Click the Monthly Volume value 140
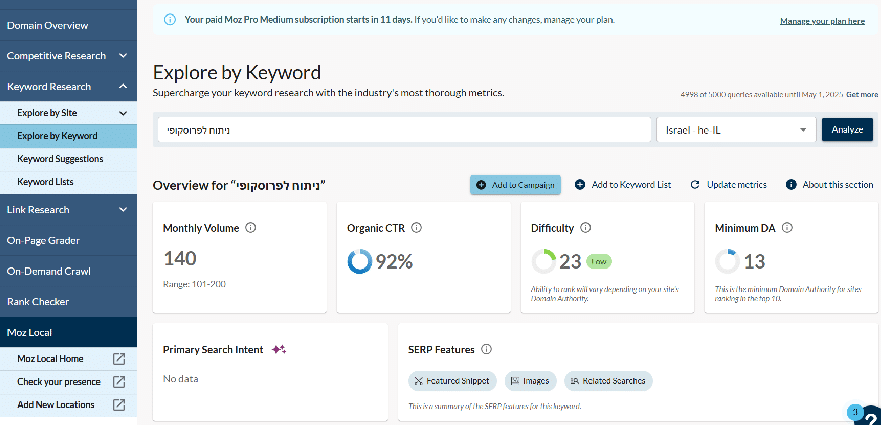This screenshot has height=425, width=881. point(180,259)
